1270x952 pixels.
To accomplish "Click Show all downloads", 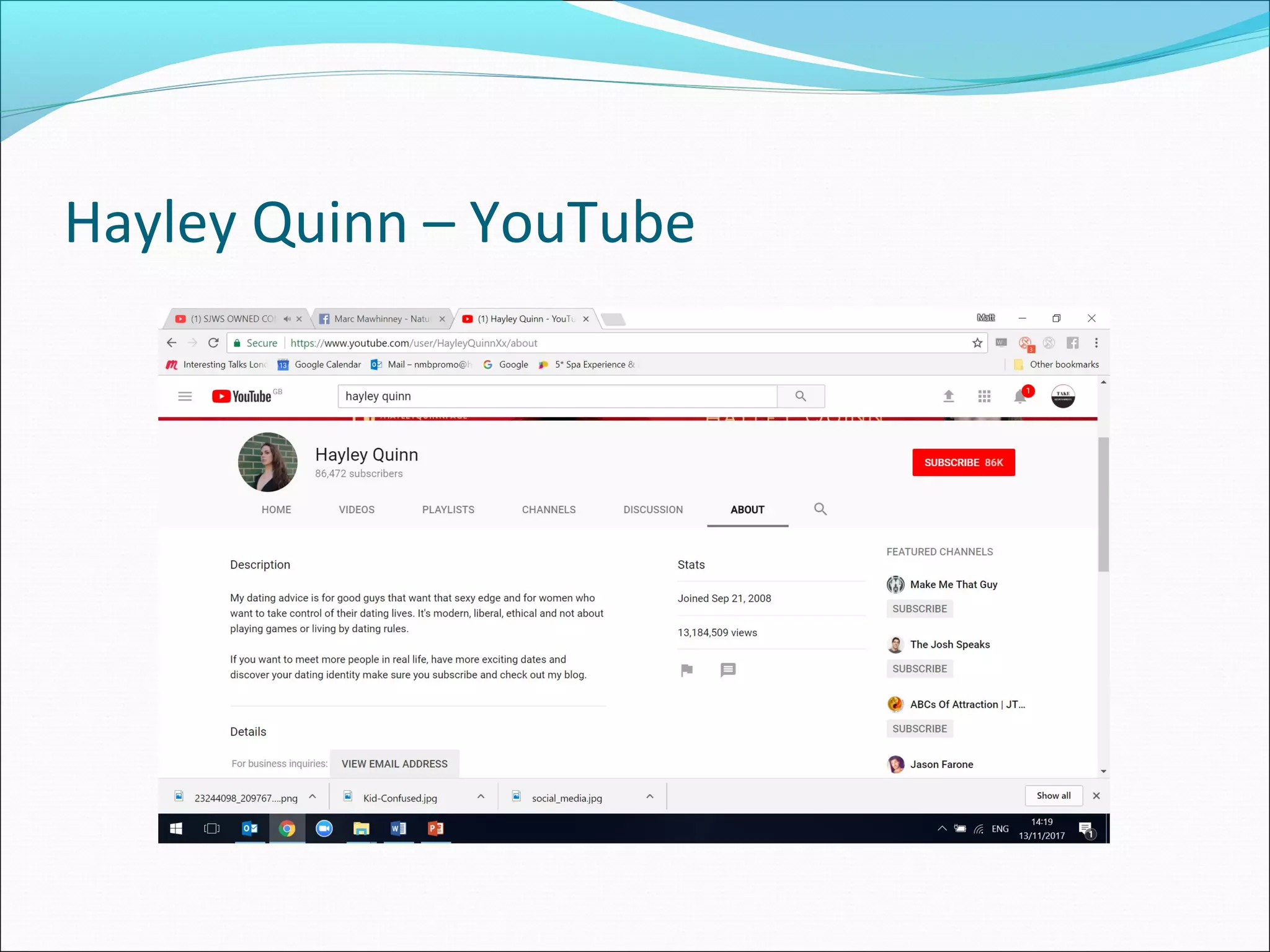I will tap(1054, 796).
